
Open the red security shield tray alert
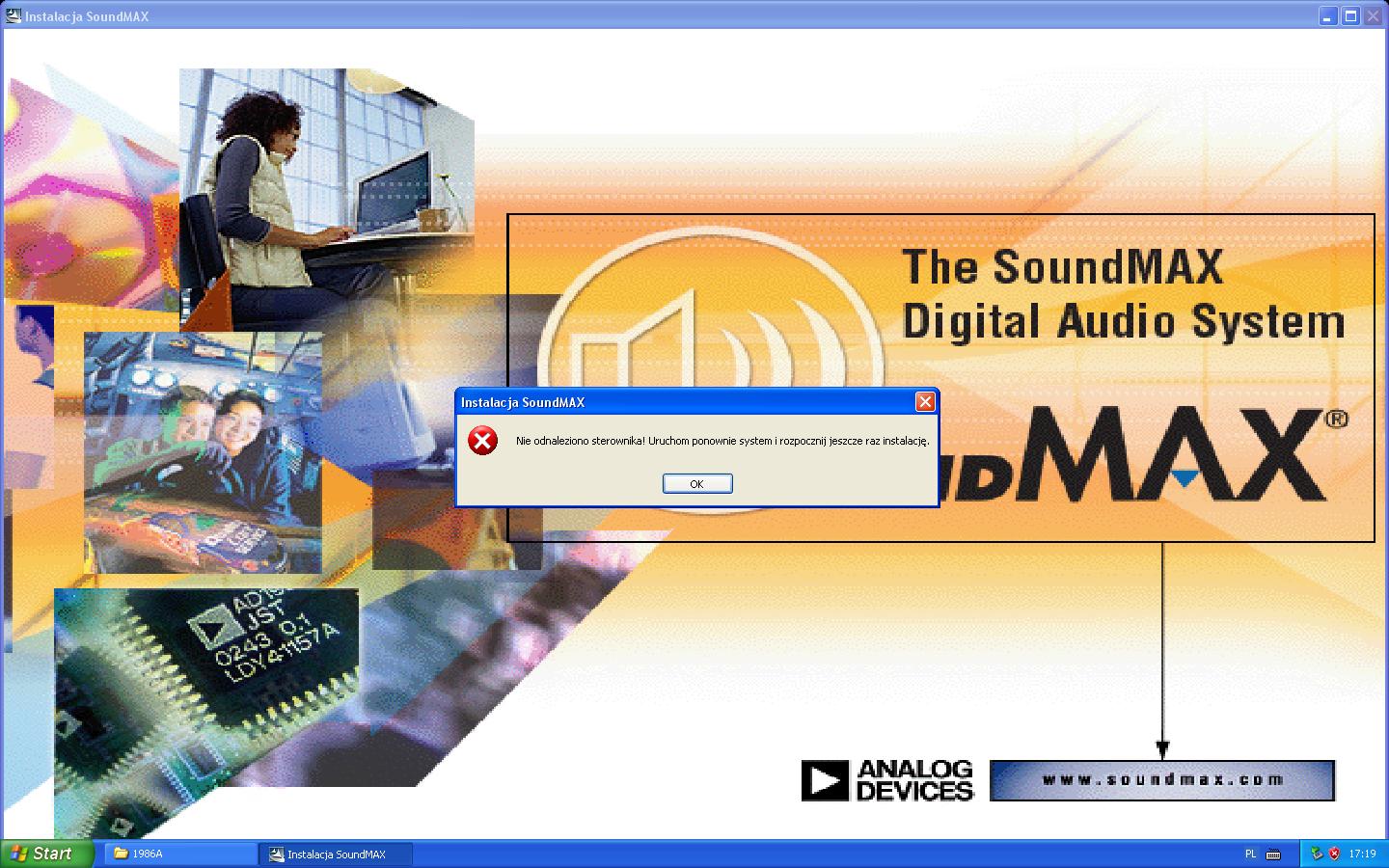point(1335,854)
